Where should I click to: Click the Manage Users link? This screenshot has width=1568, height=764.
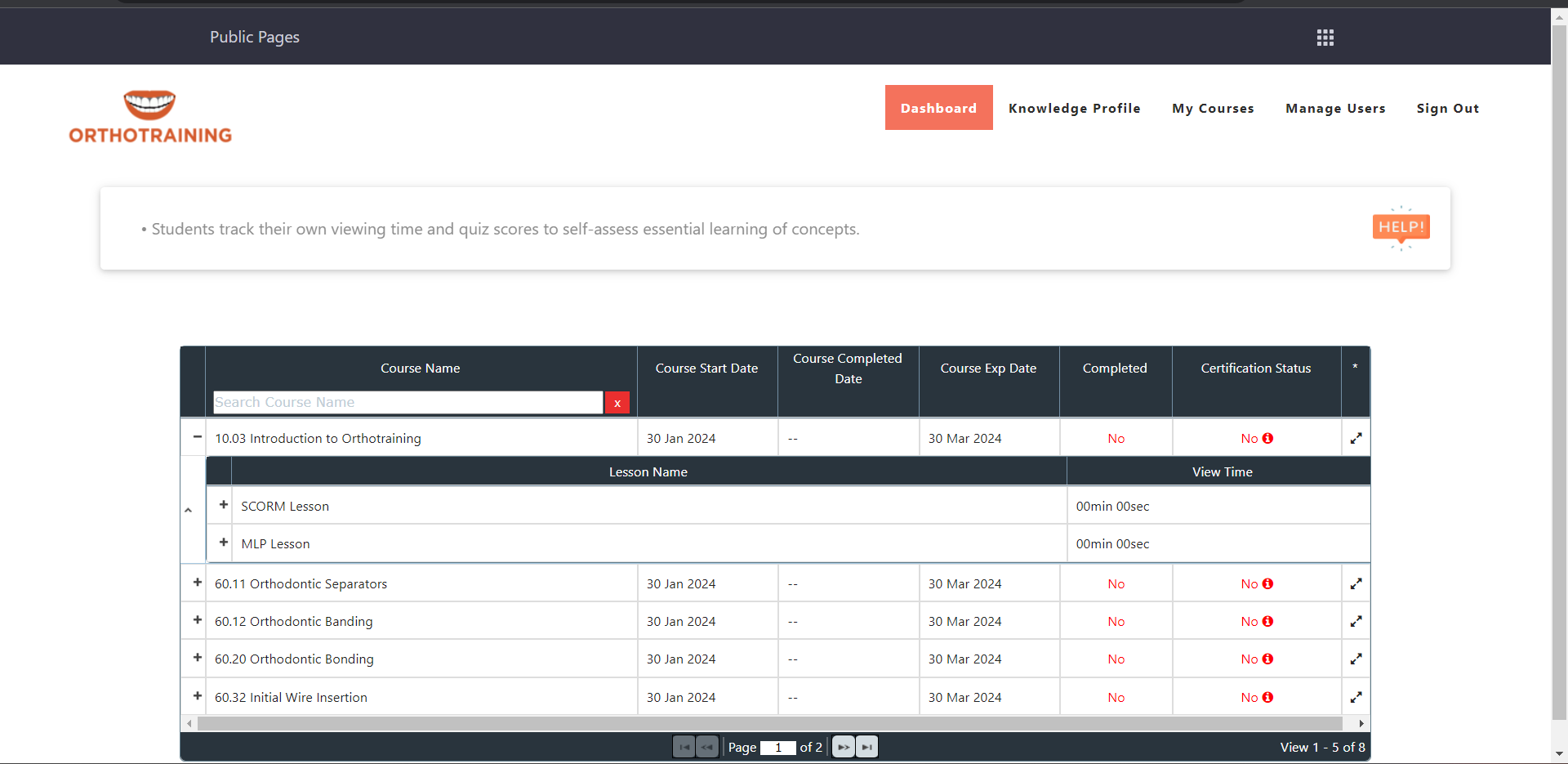pos(1335,108)
